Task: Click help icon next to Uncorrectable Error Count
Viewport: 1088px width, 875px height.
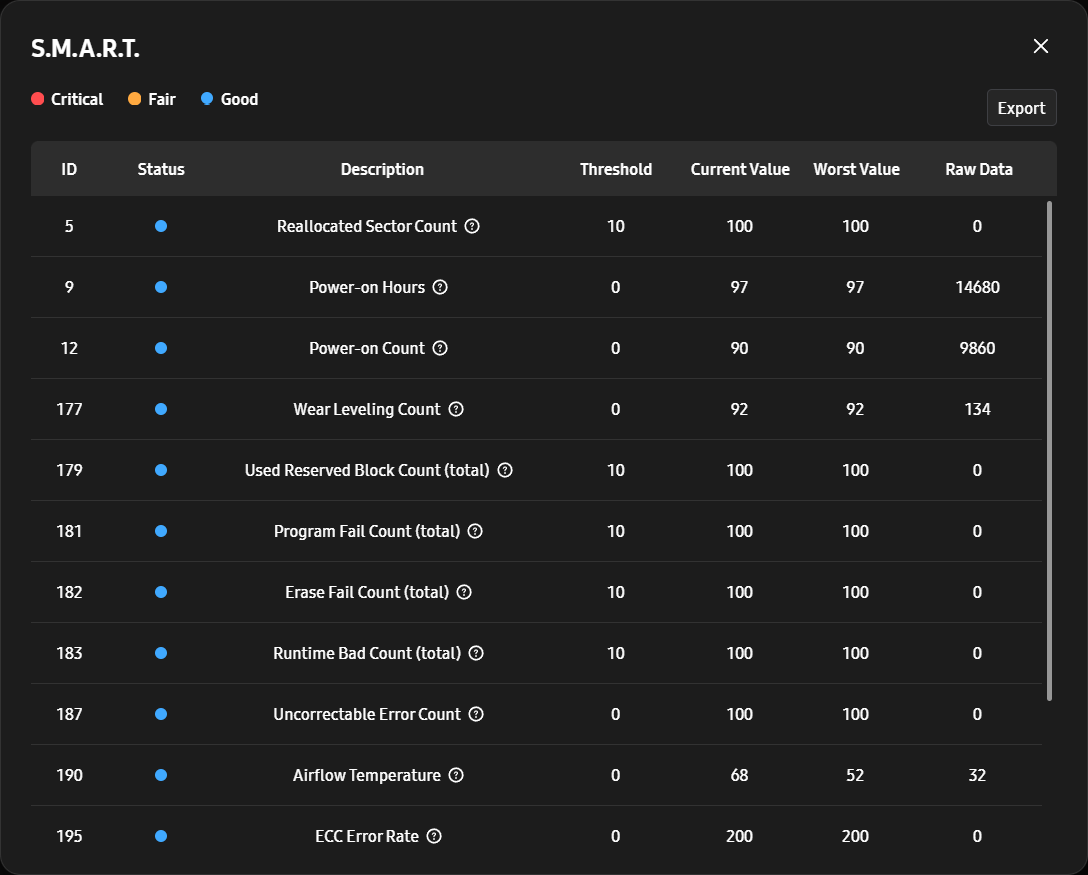Action: coord(476,715)
